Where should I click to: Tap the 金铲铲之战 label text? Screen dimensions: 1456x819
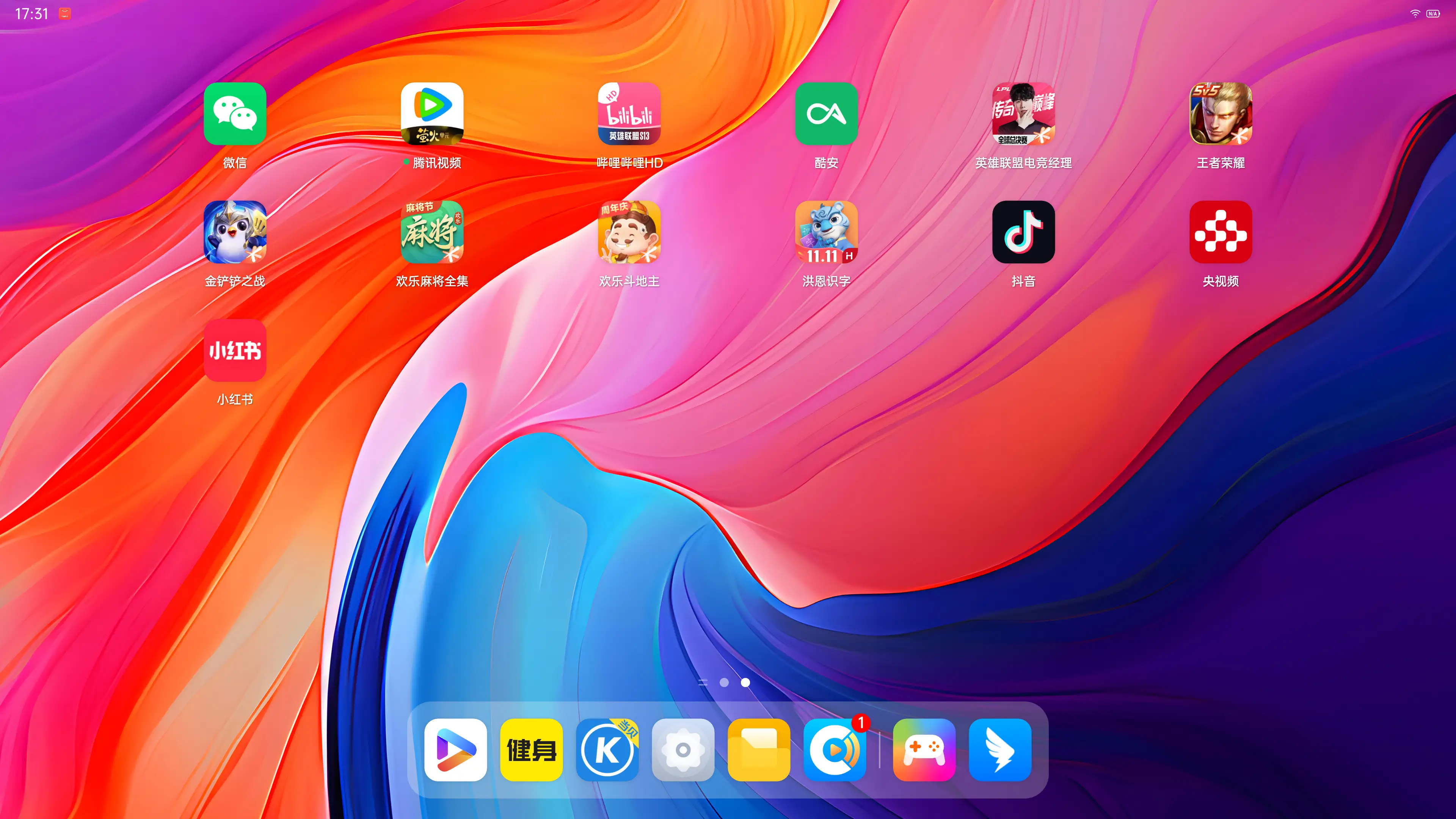click(x=235, y=281)
